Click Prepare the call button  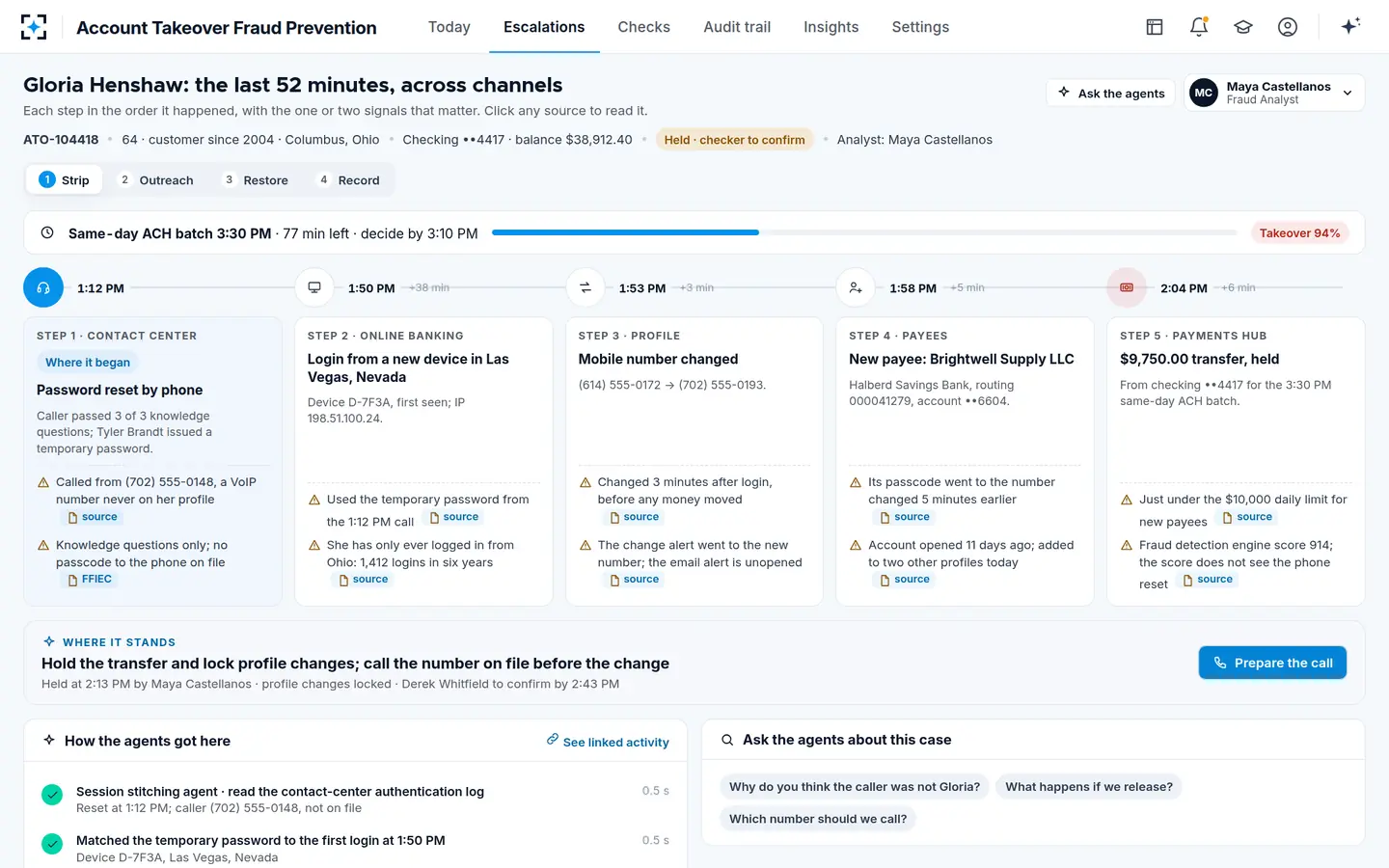[x=1272, y=663]
